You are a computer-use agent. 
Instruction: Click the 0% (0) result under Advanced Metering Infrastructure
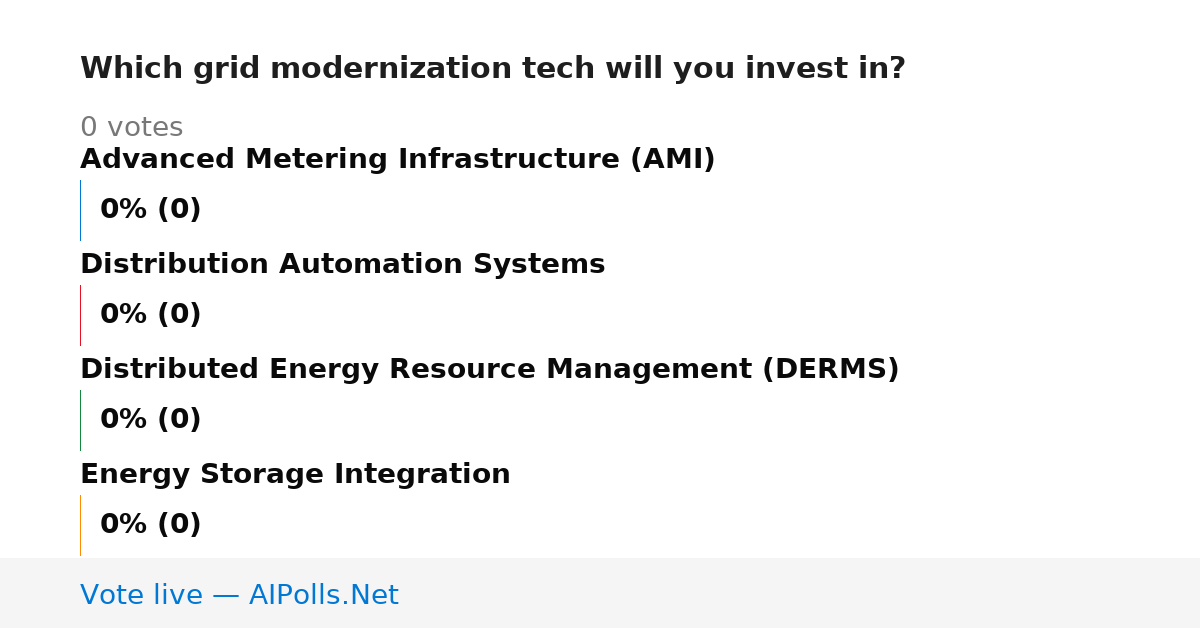[150, 210]
